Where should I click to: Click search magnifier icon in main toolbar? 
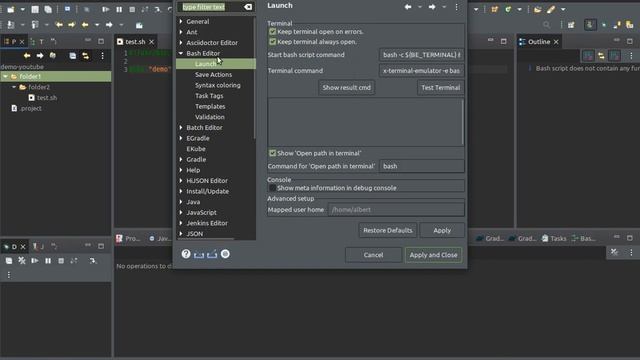[546, 25]
